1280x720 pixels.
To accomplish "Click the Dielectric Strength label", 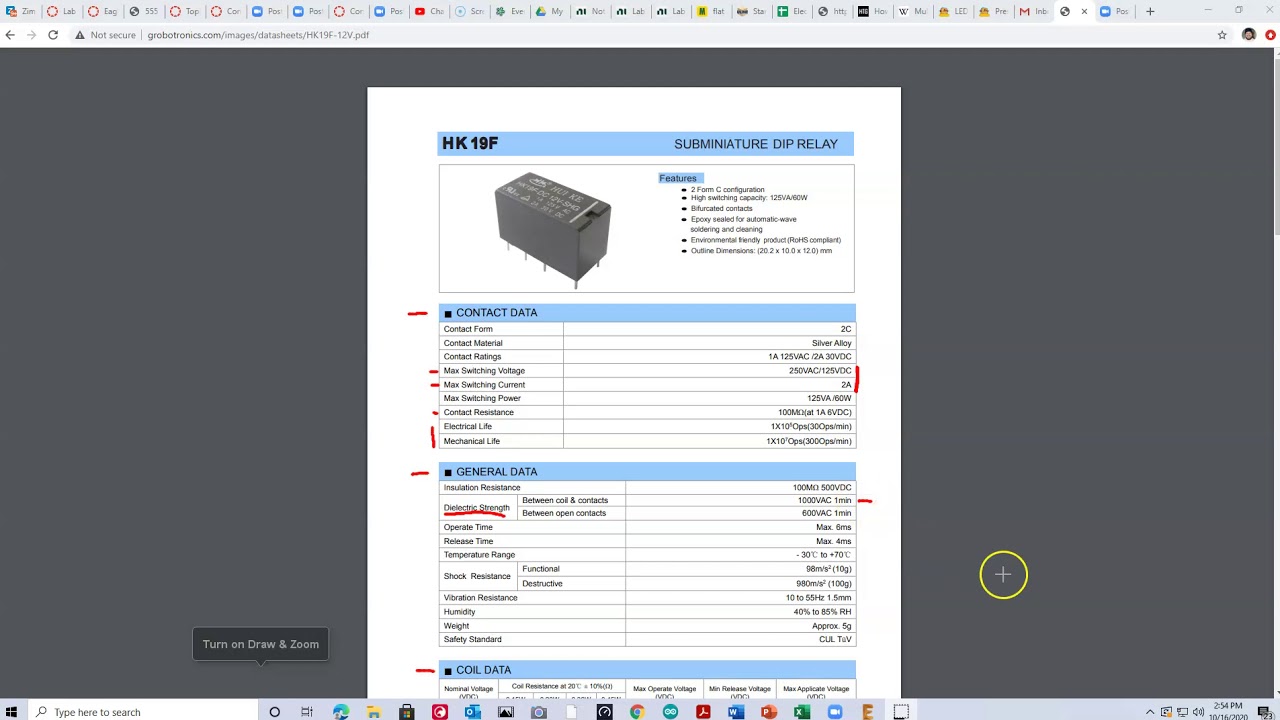I will [477, 507].
